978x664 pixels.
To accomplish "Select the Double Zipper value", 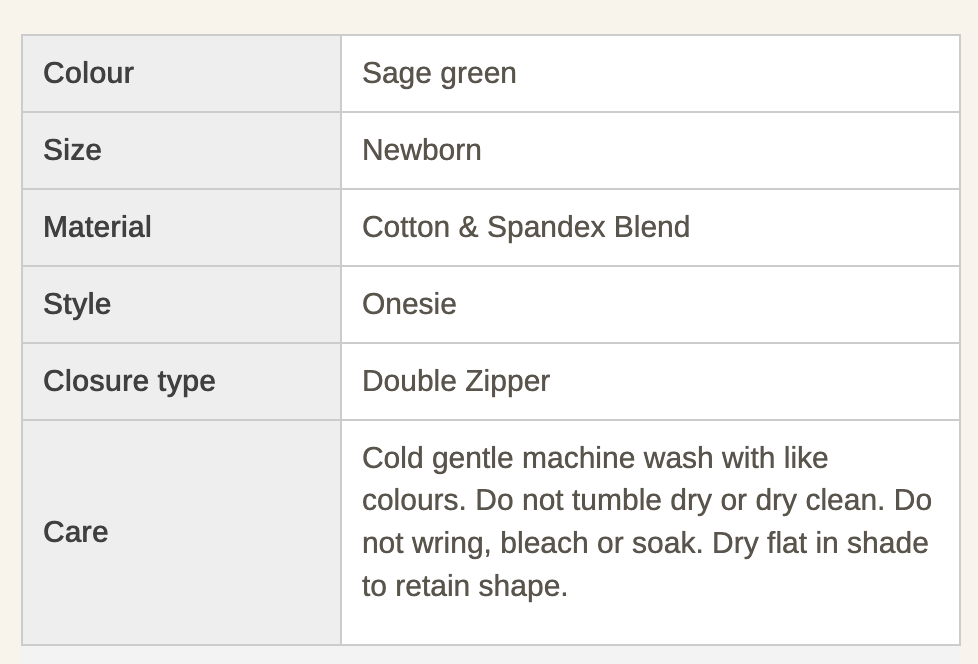I will (455, 381).
